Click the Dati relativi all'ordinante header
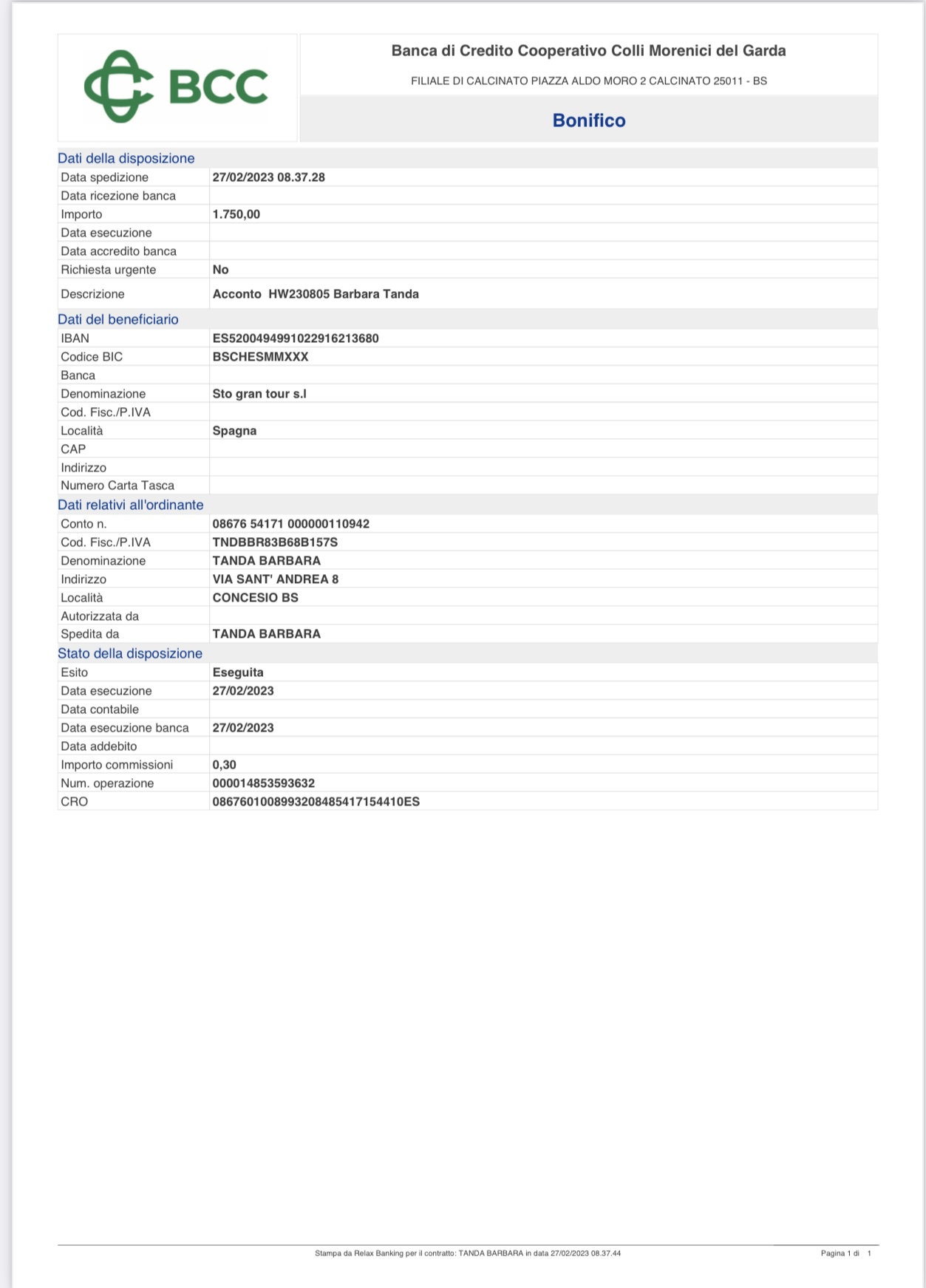The width and height of the screenshot is (926, 1288). point(131,505)
